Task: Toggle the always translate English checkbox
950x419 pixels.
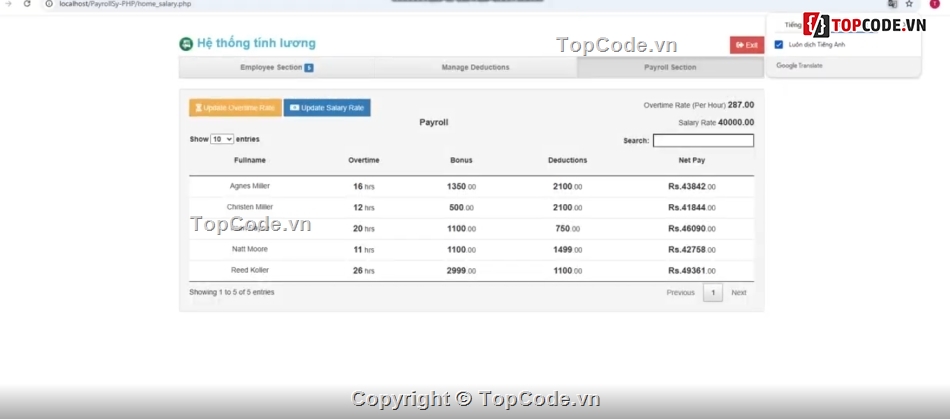Action: tap(779, 44)
